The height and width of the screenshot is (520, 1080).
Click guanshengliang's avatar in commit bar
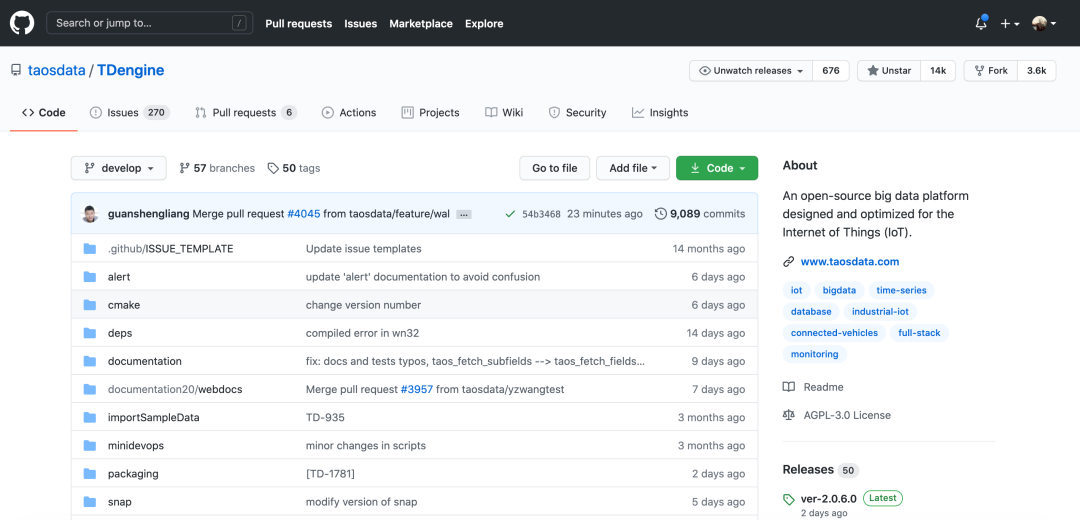[x=91, y=214]
